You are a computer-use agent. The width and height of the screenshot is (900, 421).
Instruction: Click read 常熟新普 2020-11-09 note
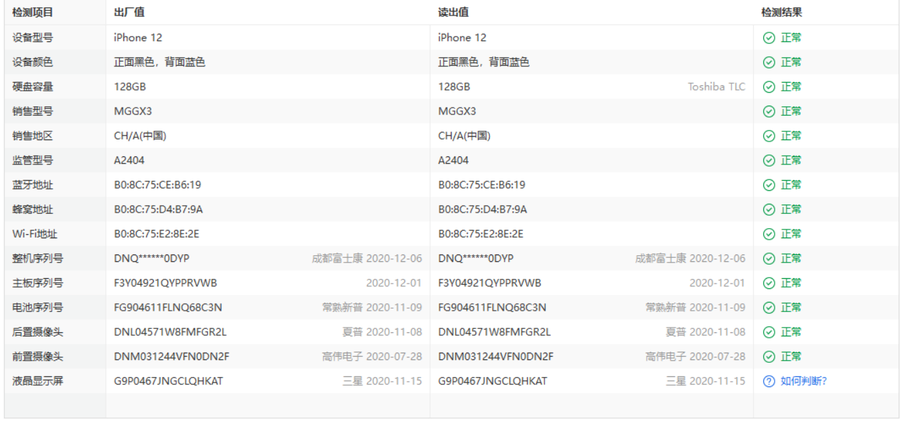(x=696, y=308)
